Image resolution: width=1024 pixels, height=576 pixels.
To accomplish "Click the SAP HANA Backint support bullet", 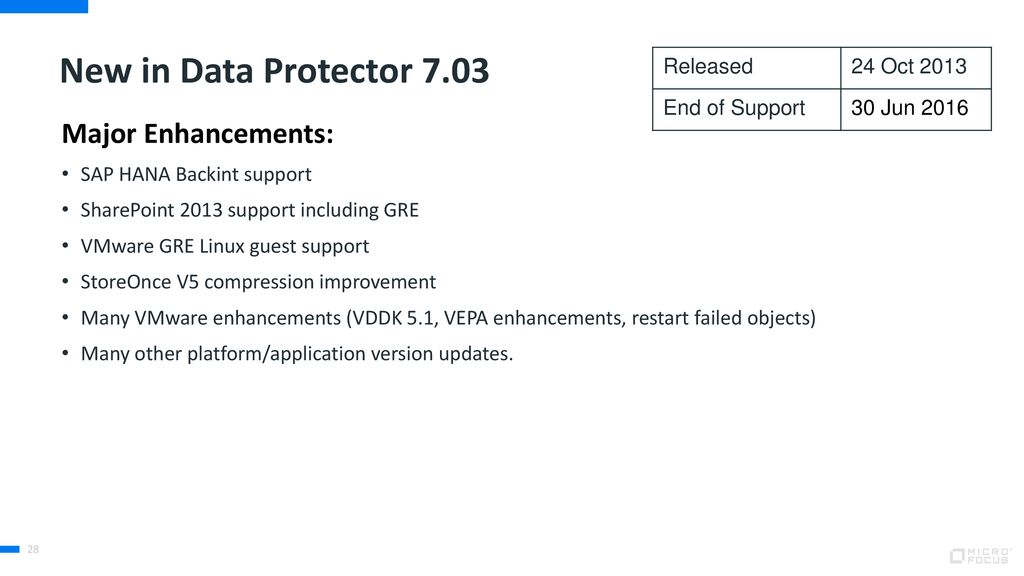I will (196, 174).
